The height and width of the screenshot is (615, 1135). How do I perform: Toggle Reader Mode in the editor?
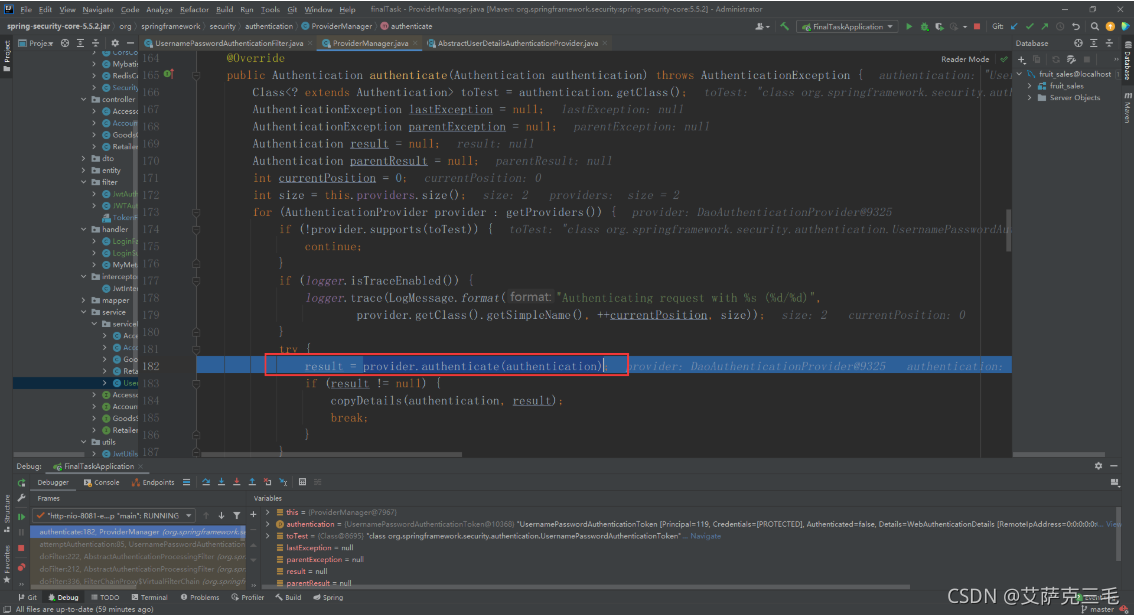coord(965,59)
